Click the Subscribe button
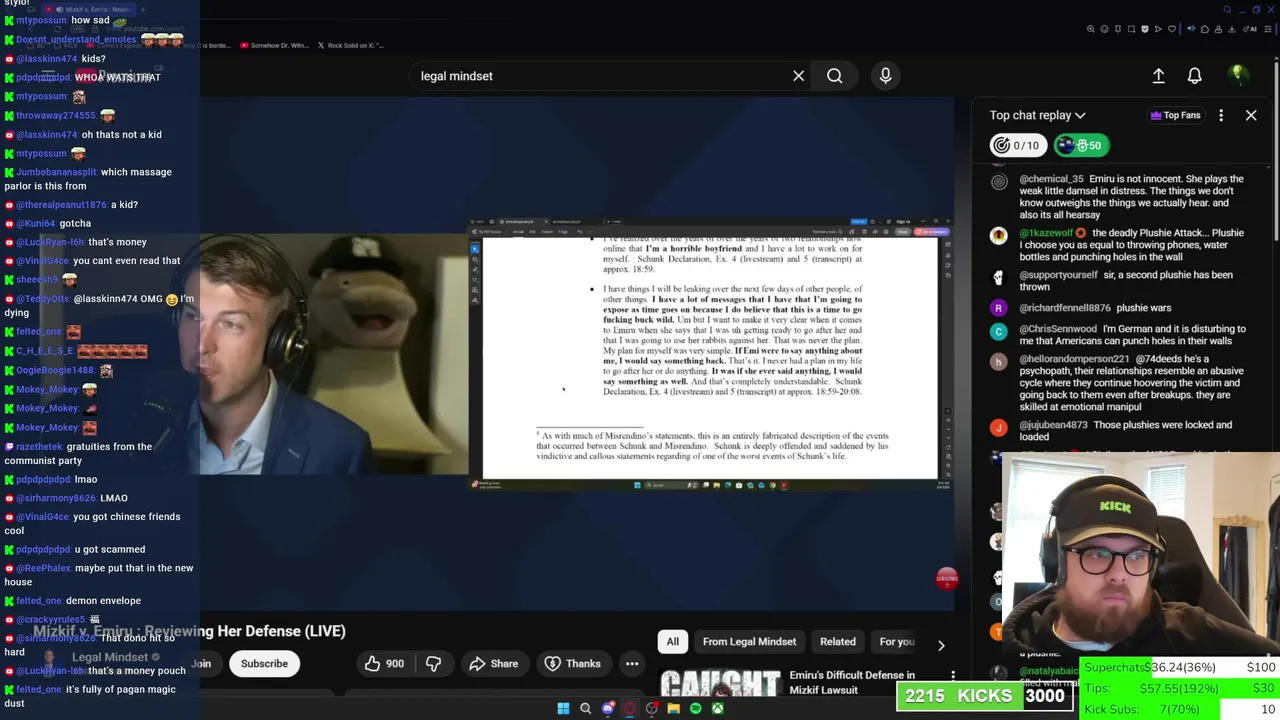The height and width of the screenshot is (720, 1280). point(264,664)
